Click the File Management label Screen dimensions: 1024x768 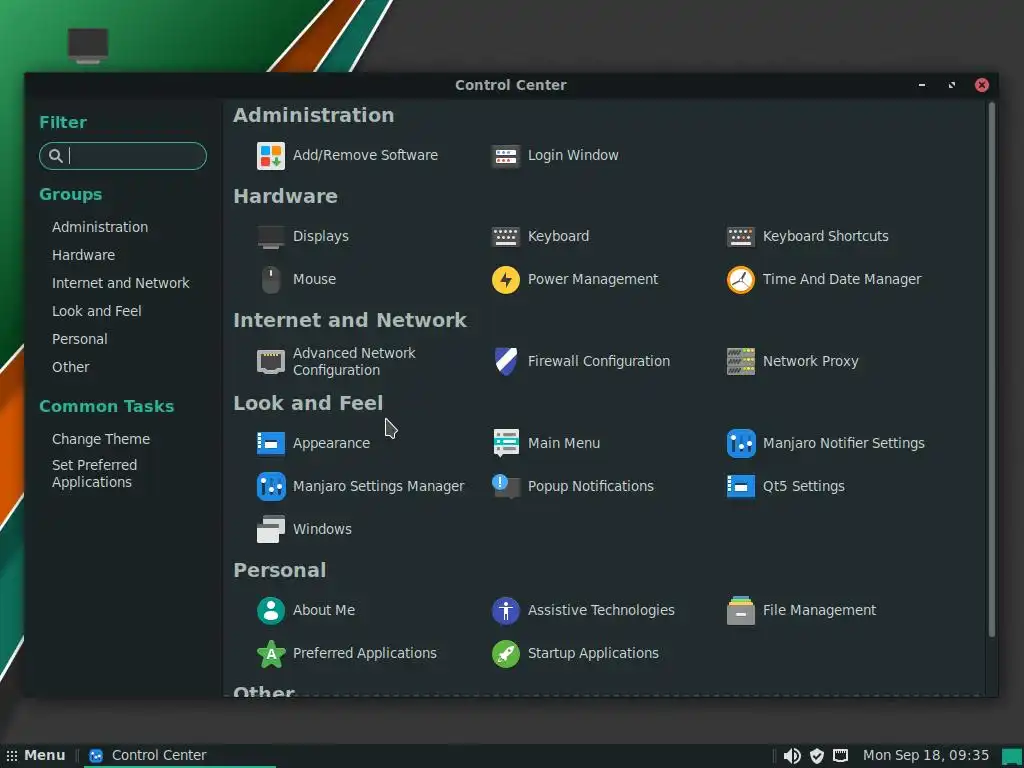pos(820,611)
